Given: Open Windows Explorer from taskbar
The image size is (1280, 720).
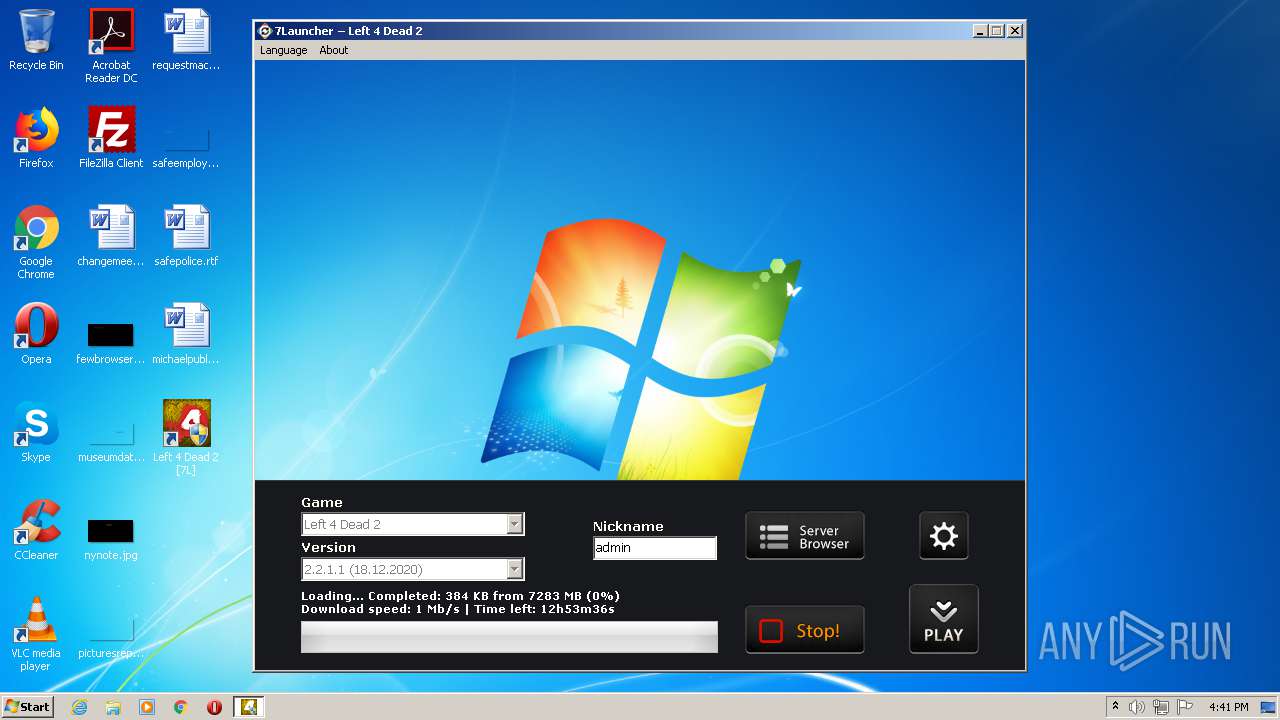Looking at the screenshot, I should (x=113, y=707).
